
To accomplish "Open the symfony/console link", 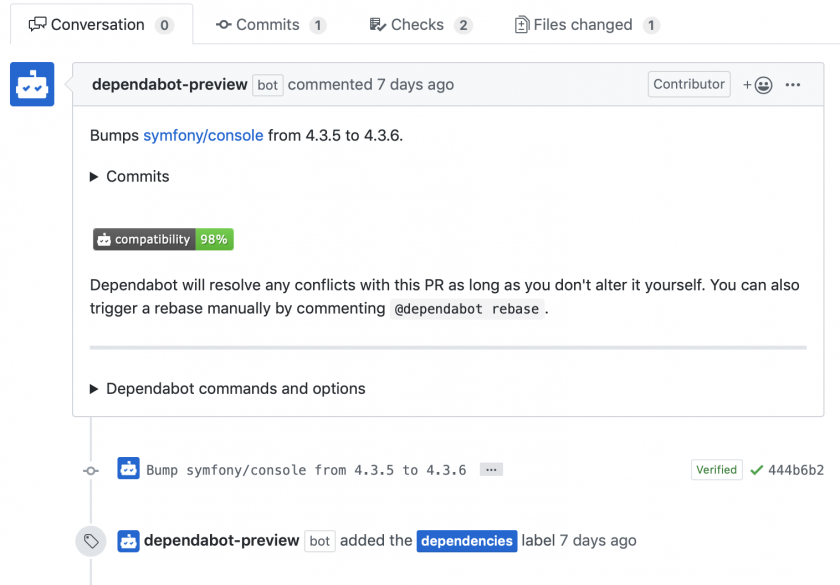I will 203,136.
